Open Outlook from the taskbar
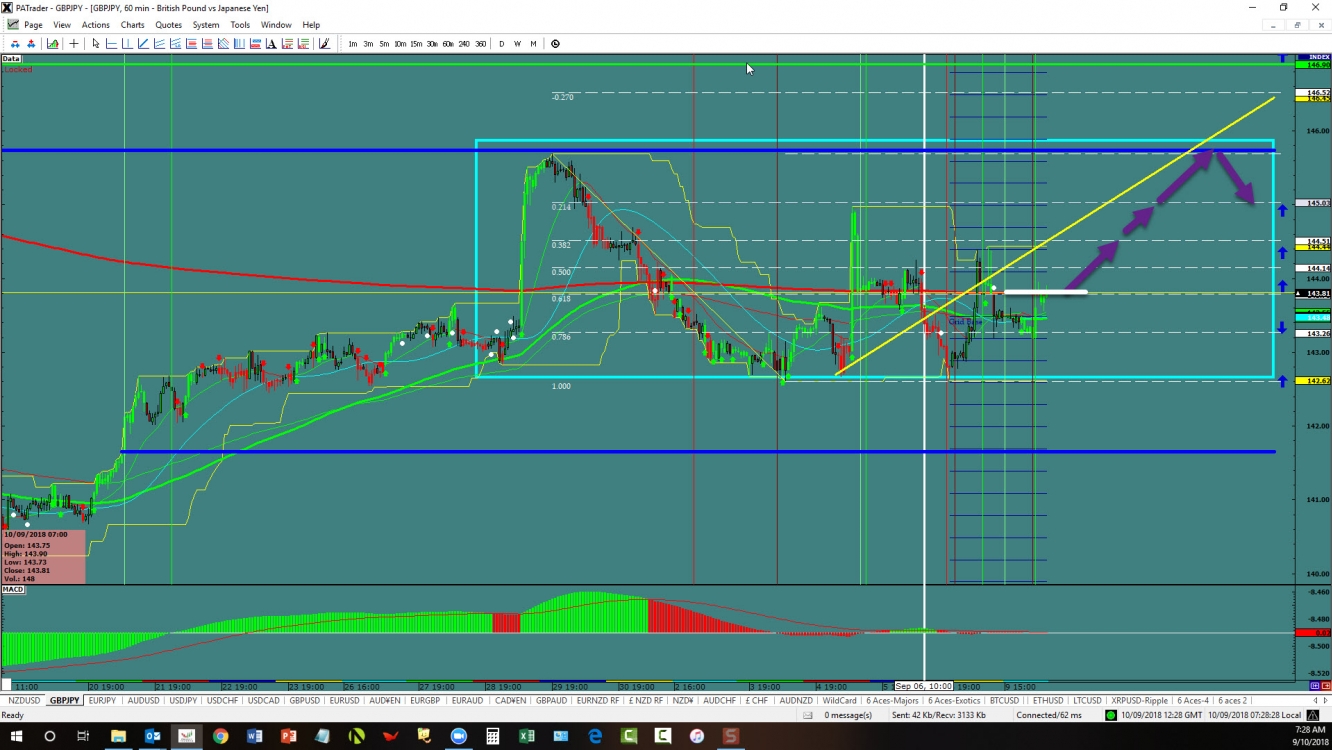Image resolution: width=1332 pixels, height=750 pixels. pyautogui.click(x=152, y=736)
